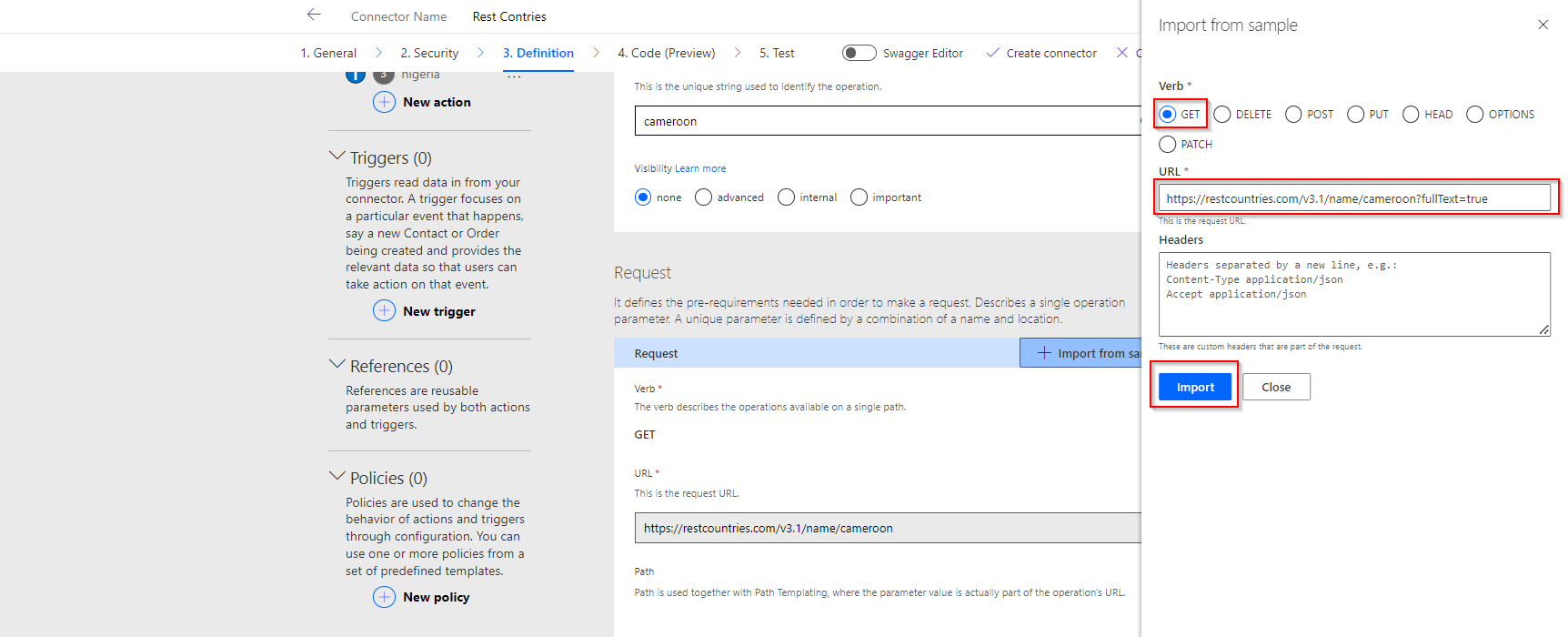Click the back arrow icon

click(314, 15)
